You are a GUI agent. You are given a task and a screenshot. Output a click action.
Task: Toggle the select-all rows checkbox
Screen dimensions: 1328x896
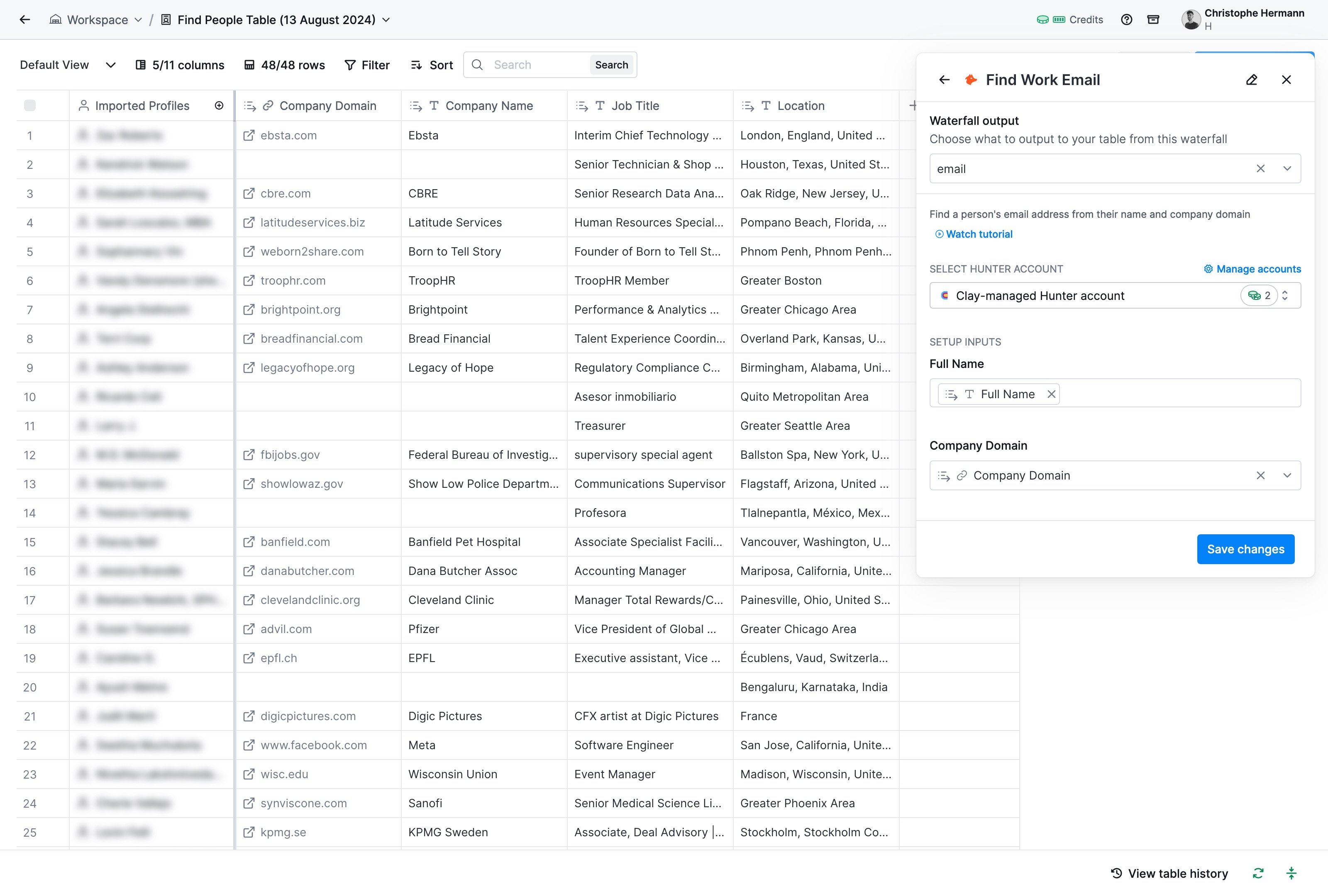[x=30, y=106]
